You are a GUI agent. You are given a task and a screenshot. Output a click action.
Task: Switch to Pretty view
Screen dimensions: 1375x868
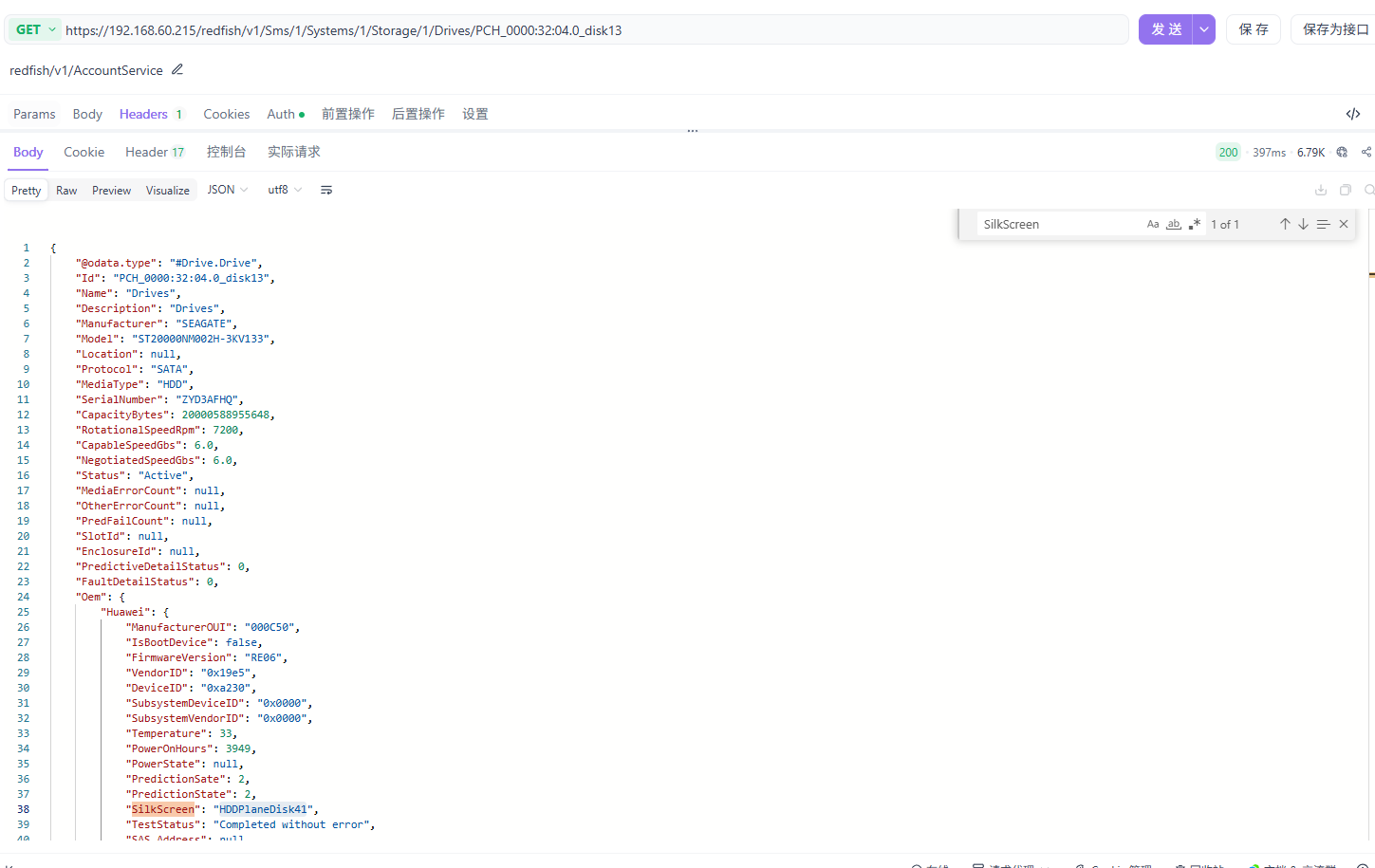click(x=26, y=190)
